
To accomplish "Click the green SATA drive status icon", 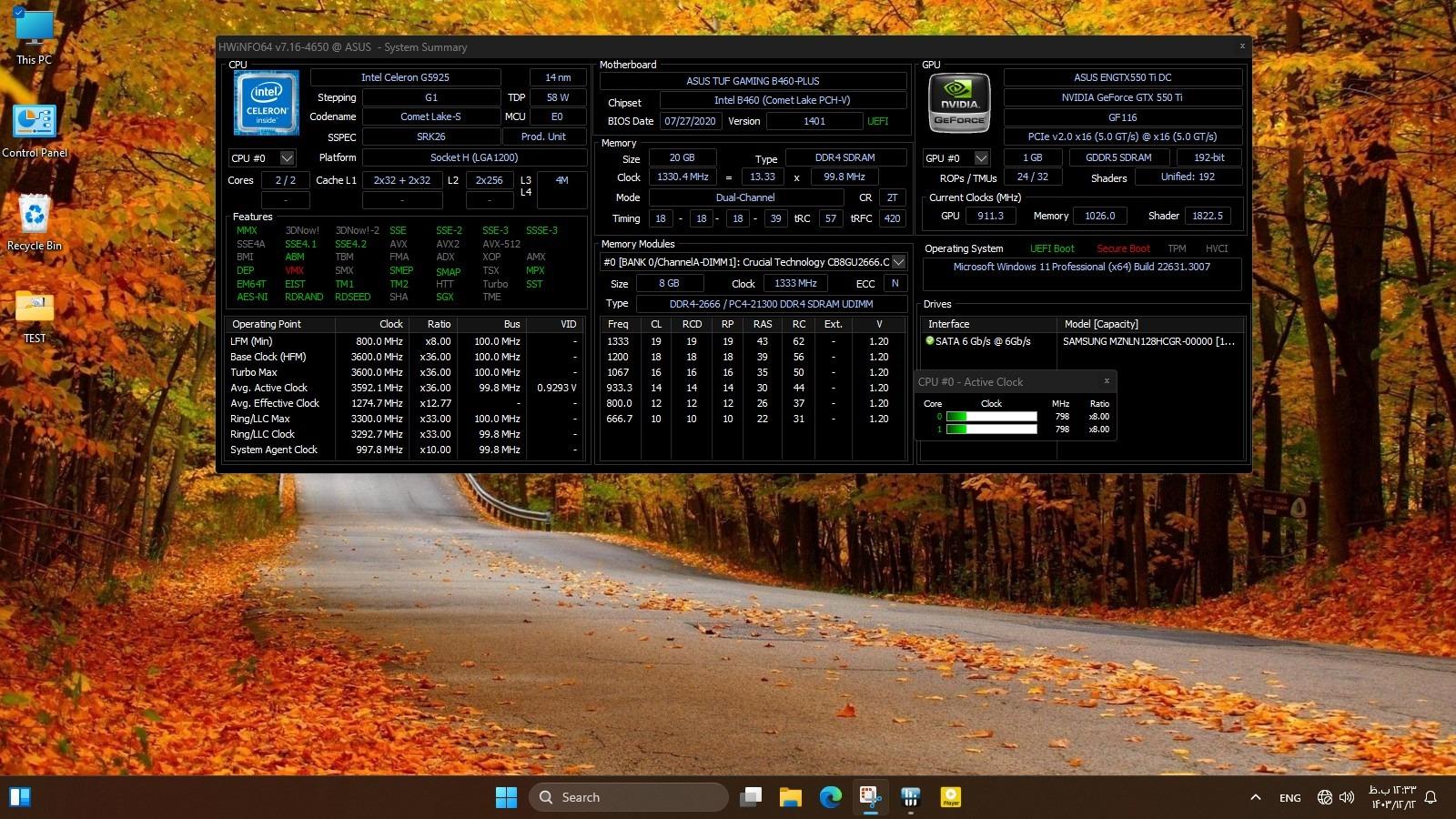I will click(929, 341).
